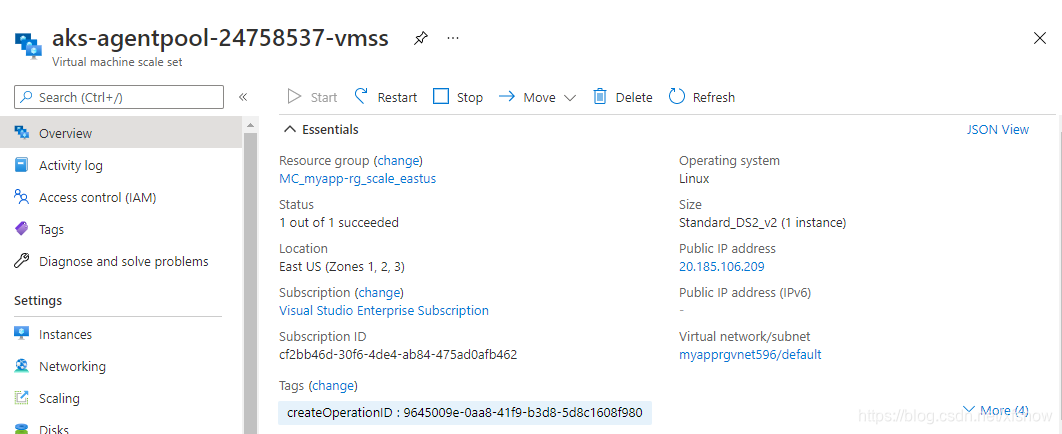This screenshot has height=434, width=1062.
Task: Select the Linux operating system value
Action: [694, 179]
